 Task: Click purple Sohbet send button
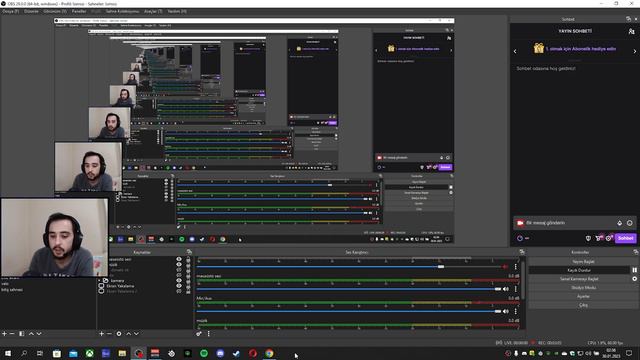(625, 238)
